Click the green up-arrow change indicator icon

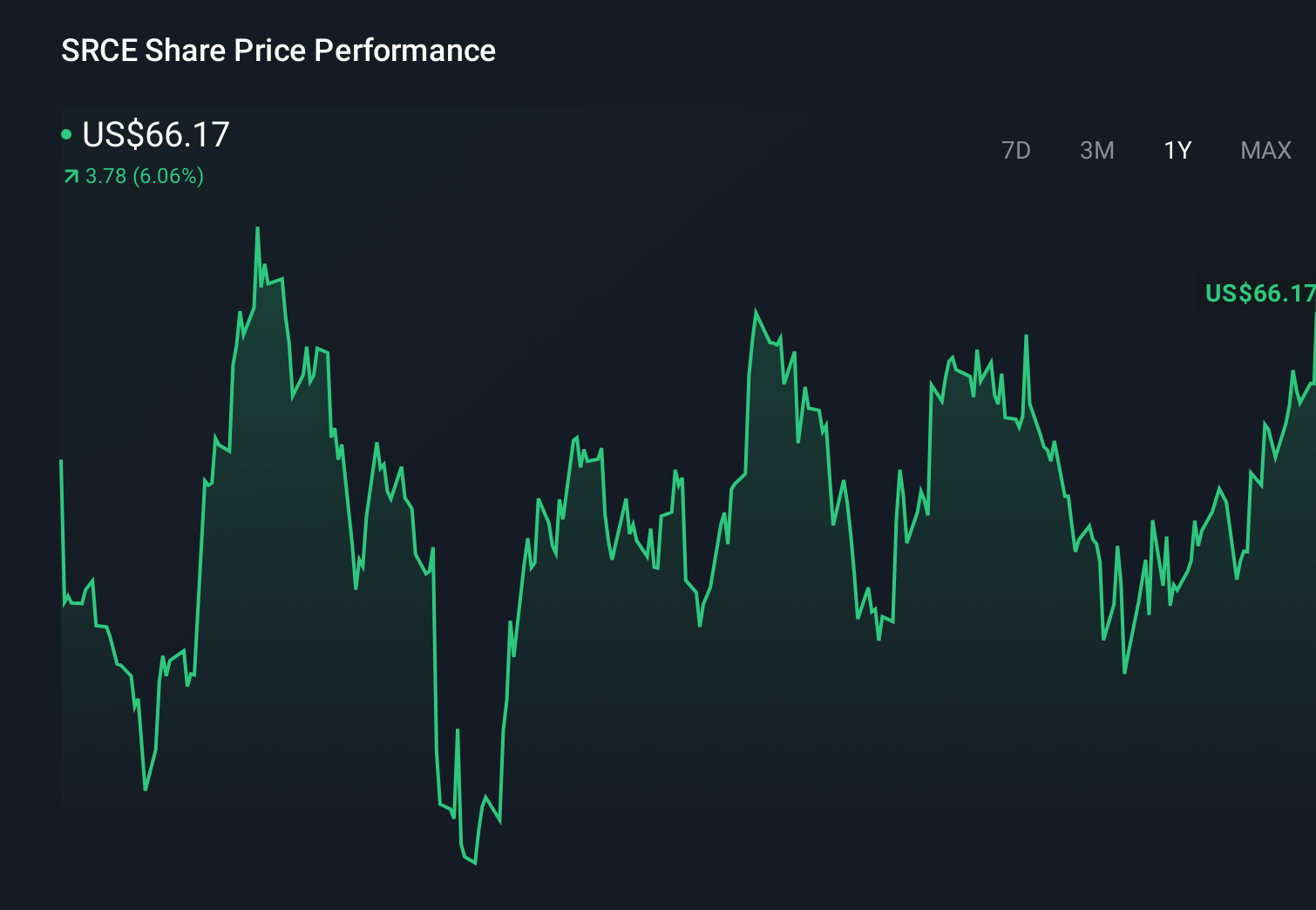pyautogui.click(x=69, y=175)
